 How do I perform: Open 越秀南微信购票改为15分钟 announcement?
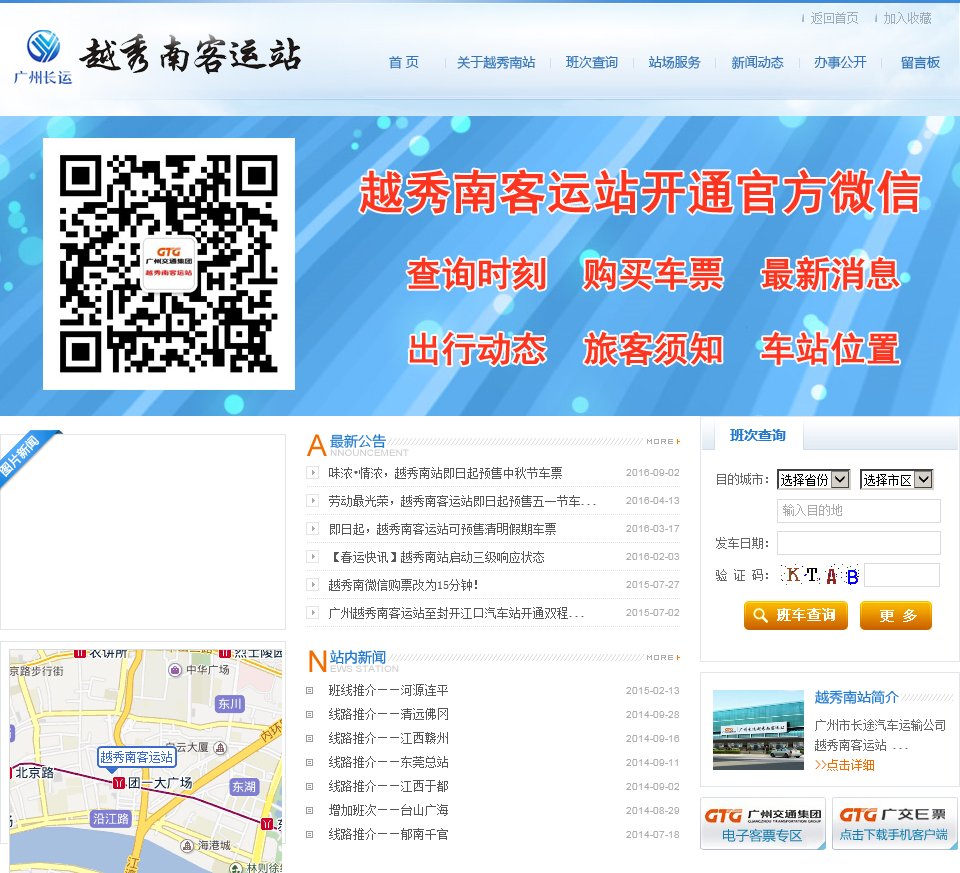click(403, 585)
